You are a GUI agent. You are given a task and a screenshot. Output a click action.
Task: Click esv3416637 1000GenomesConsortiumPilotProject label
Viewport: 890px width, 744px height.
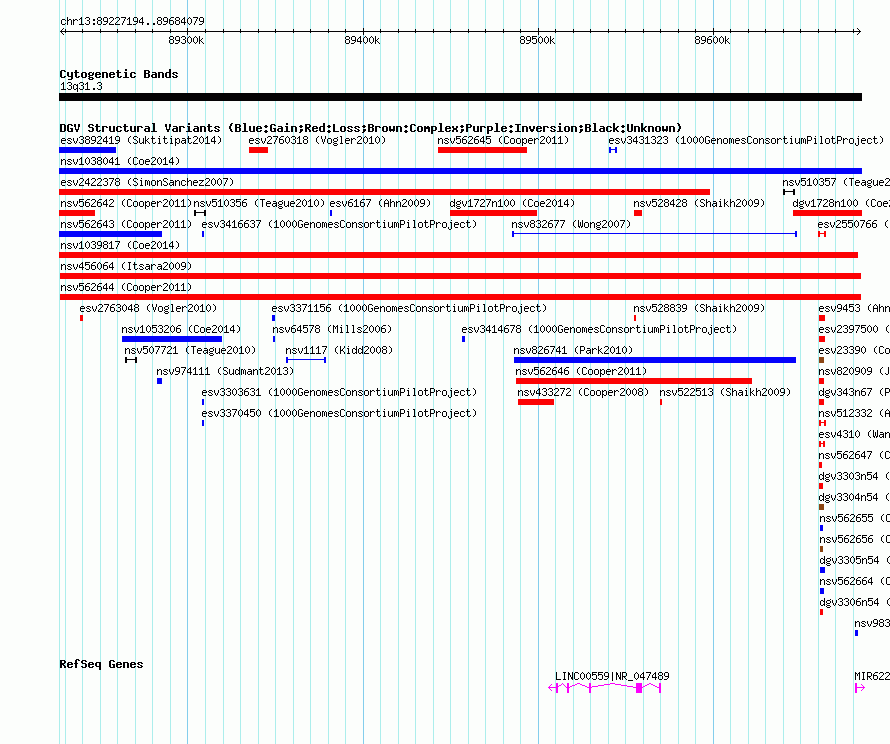tap(339, 224)
